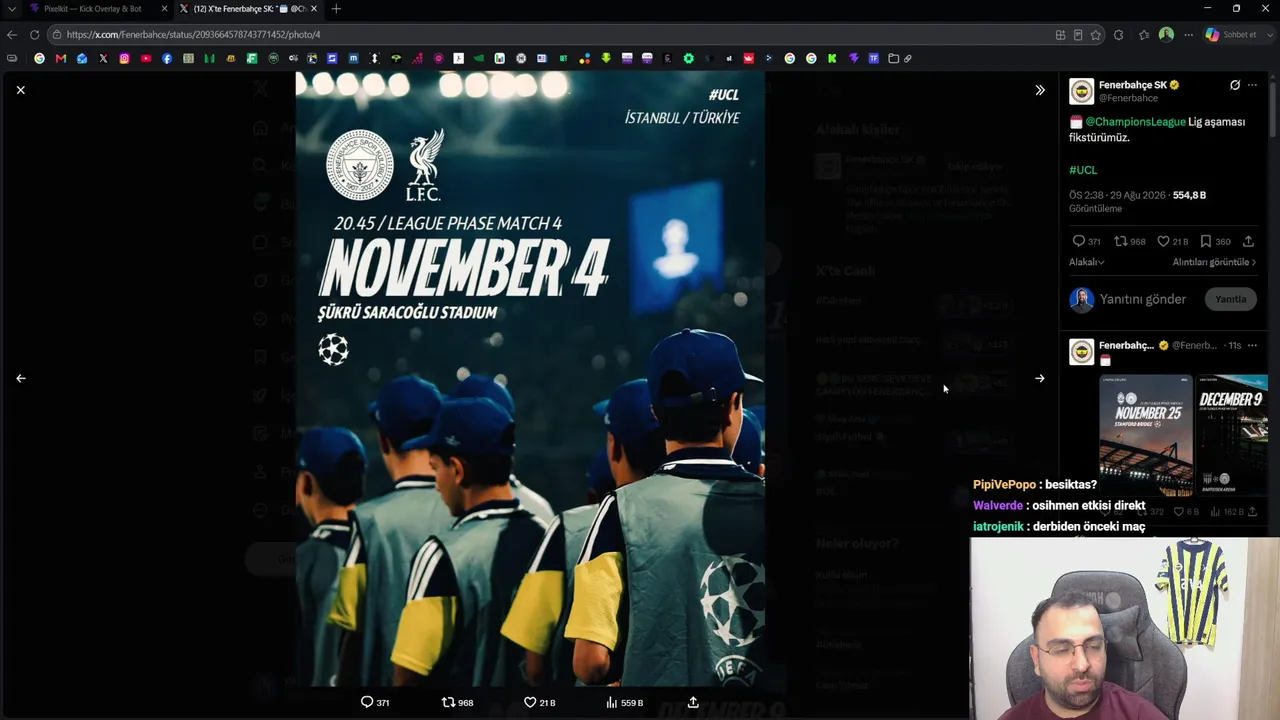This screenshot has height=720, width=1280.
Task: Go back in browser history
Action: point(12,34)
